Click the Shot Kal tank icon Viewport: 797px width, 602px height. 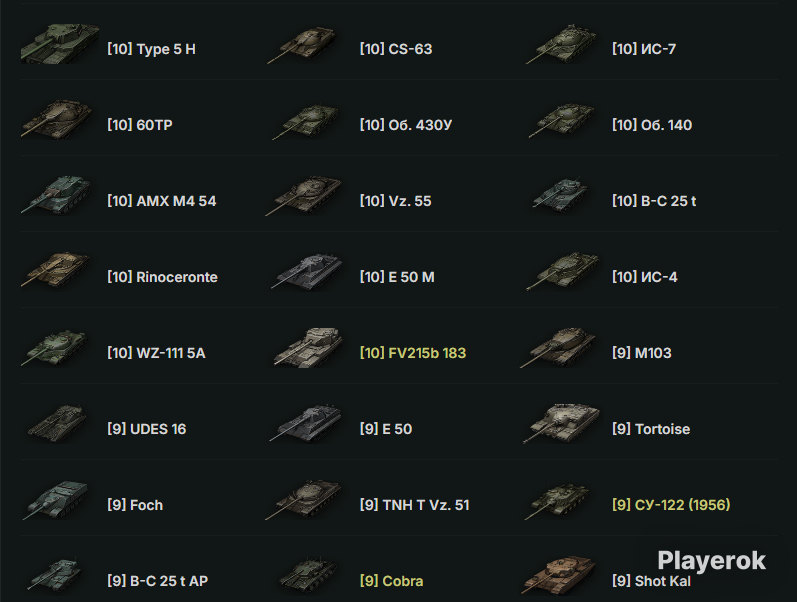[559, 575]
